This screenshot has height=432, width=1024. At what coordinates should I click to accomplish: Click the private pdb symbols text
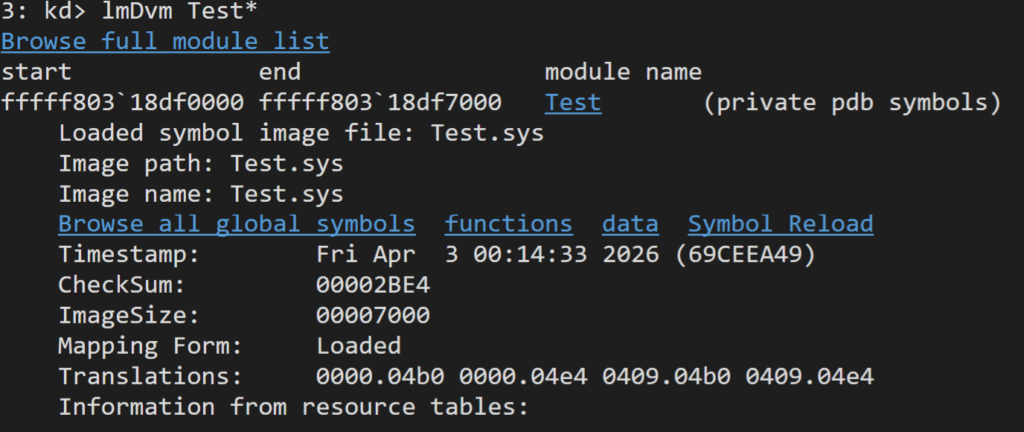pos(852,102)
